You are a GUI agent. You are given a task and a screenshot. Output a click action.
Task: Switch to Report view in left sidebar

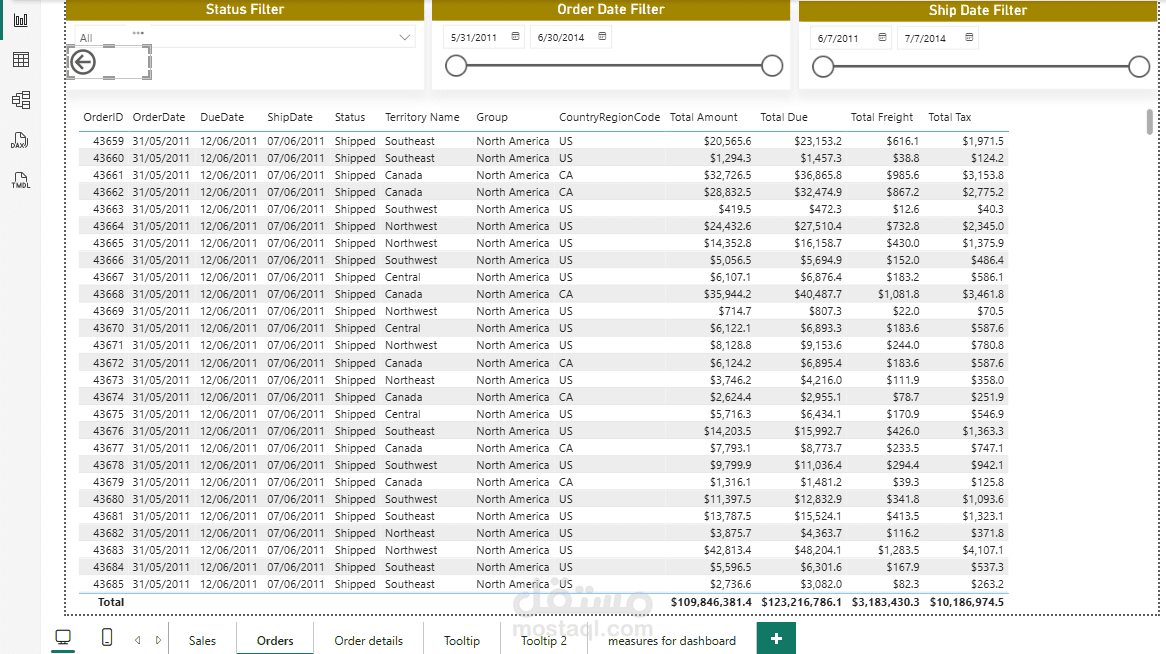click(20, 20)
